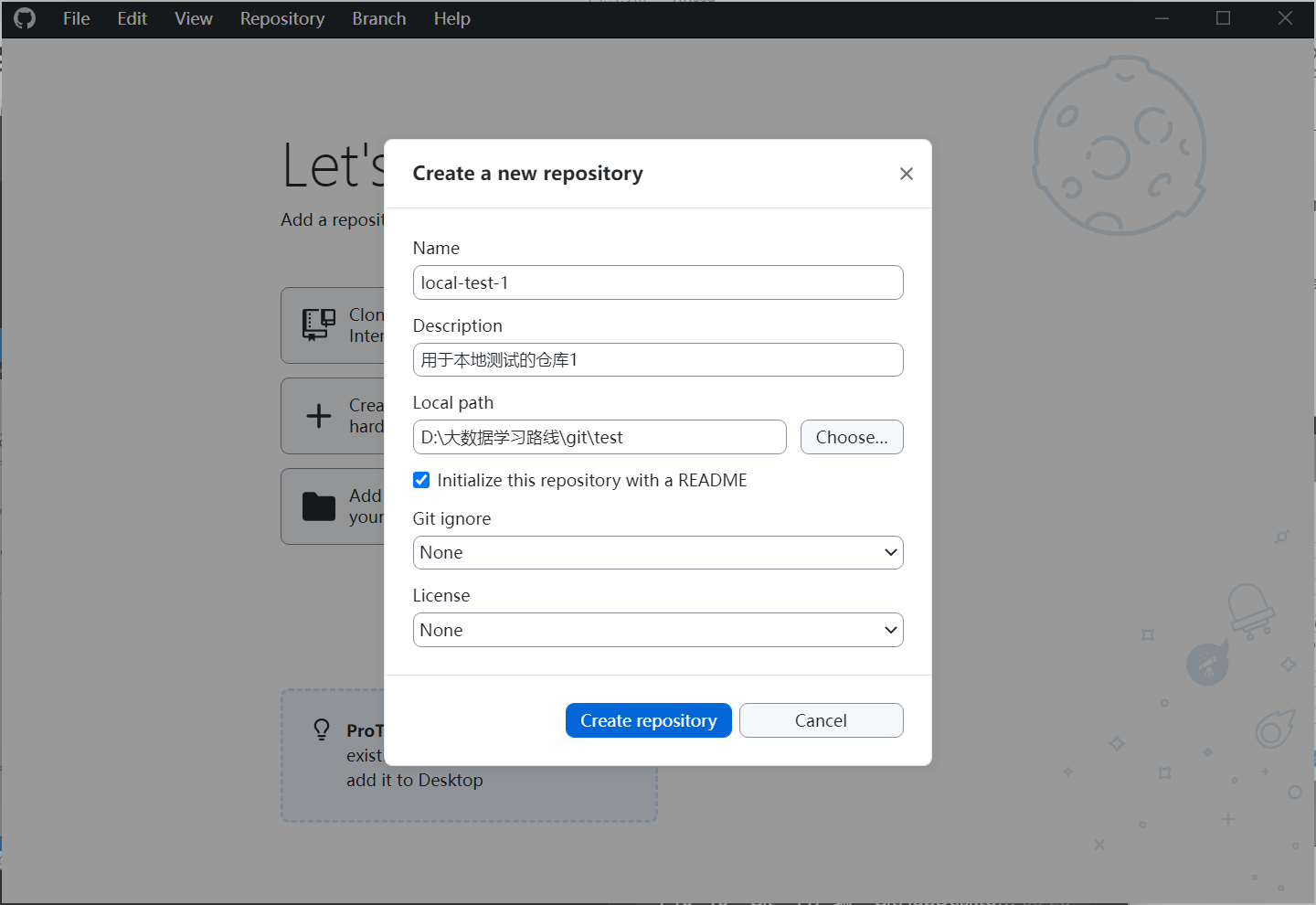Close the dialog with the X icon
The width and height of the screenshot is (1316, 905).
[906, 174]
